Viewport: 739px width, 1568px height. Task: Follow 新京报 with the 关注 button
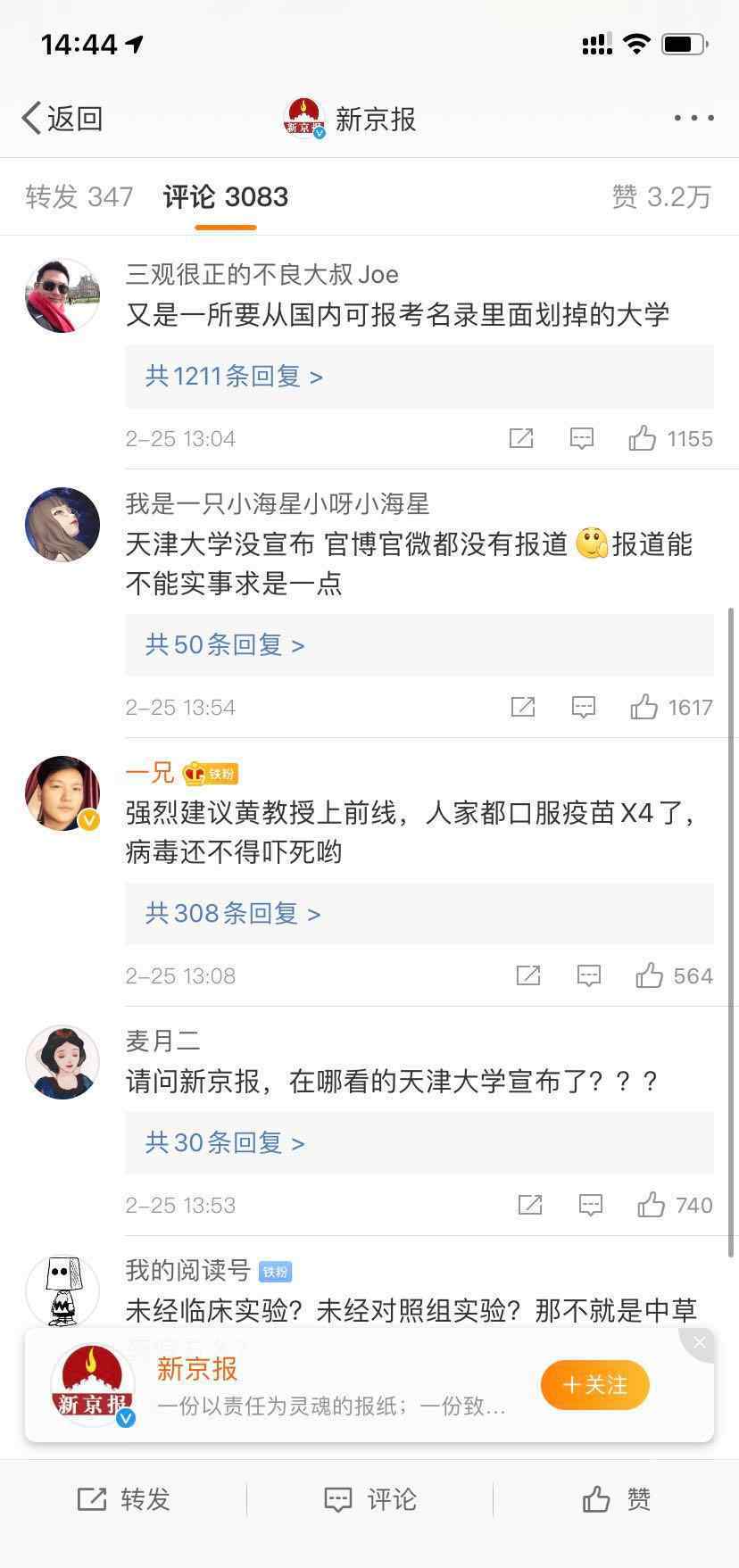(x=594, y=1385)
